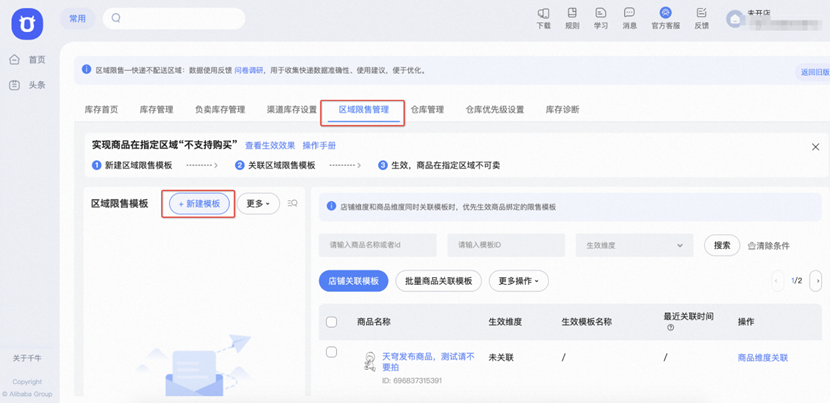Click the 批量商品关联模板 button
Screen dimensions: 830x403
click(x=438, y=281)
